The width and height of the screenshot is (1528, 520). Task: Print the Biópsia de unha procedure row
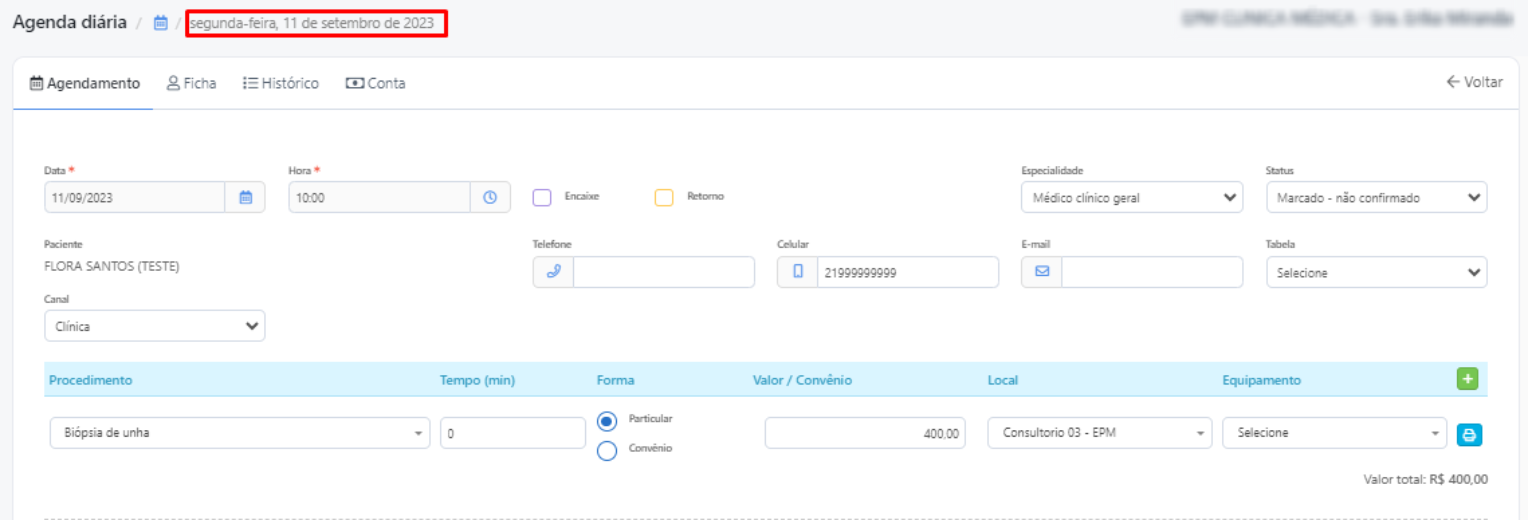coord(1469,434)
